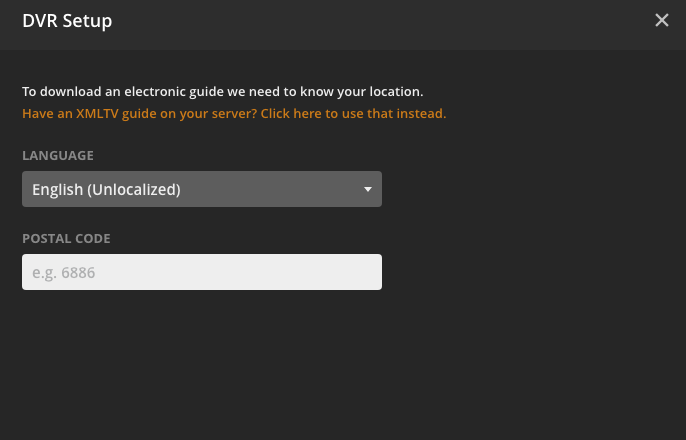
Task: Click the DVR Setup title text
Action: 67,20
